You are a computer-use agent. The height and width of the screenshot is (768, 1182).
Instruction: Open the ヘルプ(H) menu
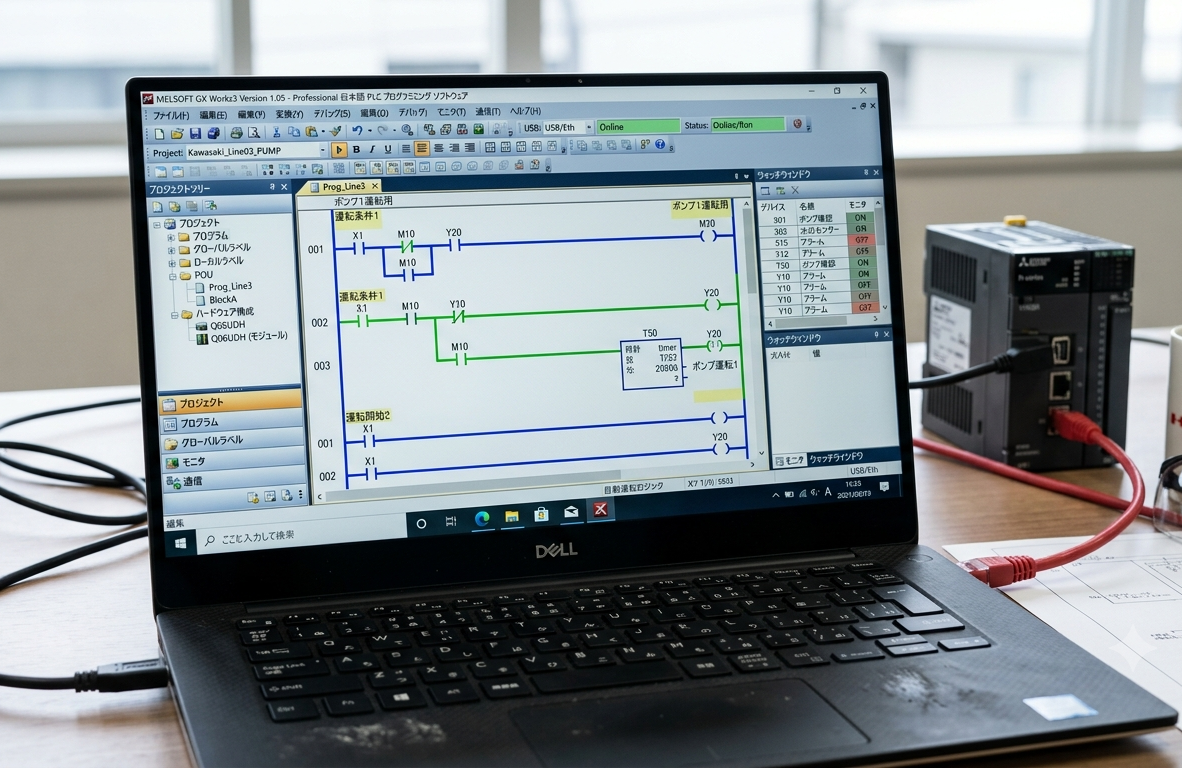525,111
